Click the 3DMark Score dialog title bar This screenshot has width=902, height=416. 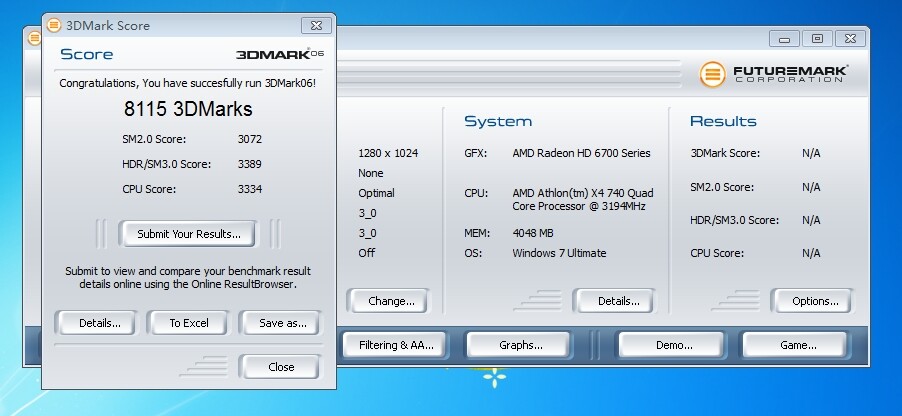[180, 25]
